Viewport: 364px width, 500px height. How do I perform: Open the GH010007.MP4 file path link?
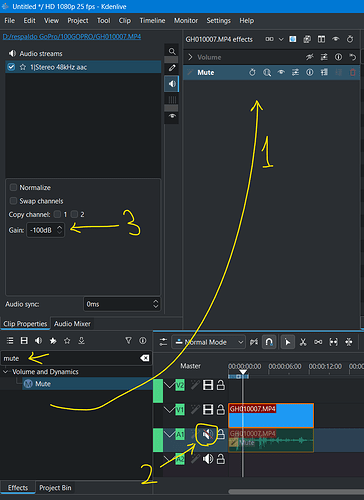click(72, 36)
